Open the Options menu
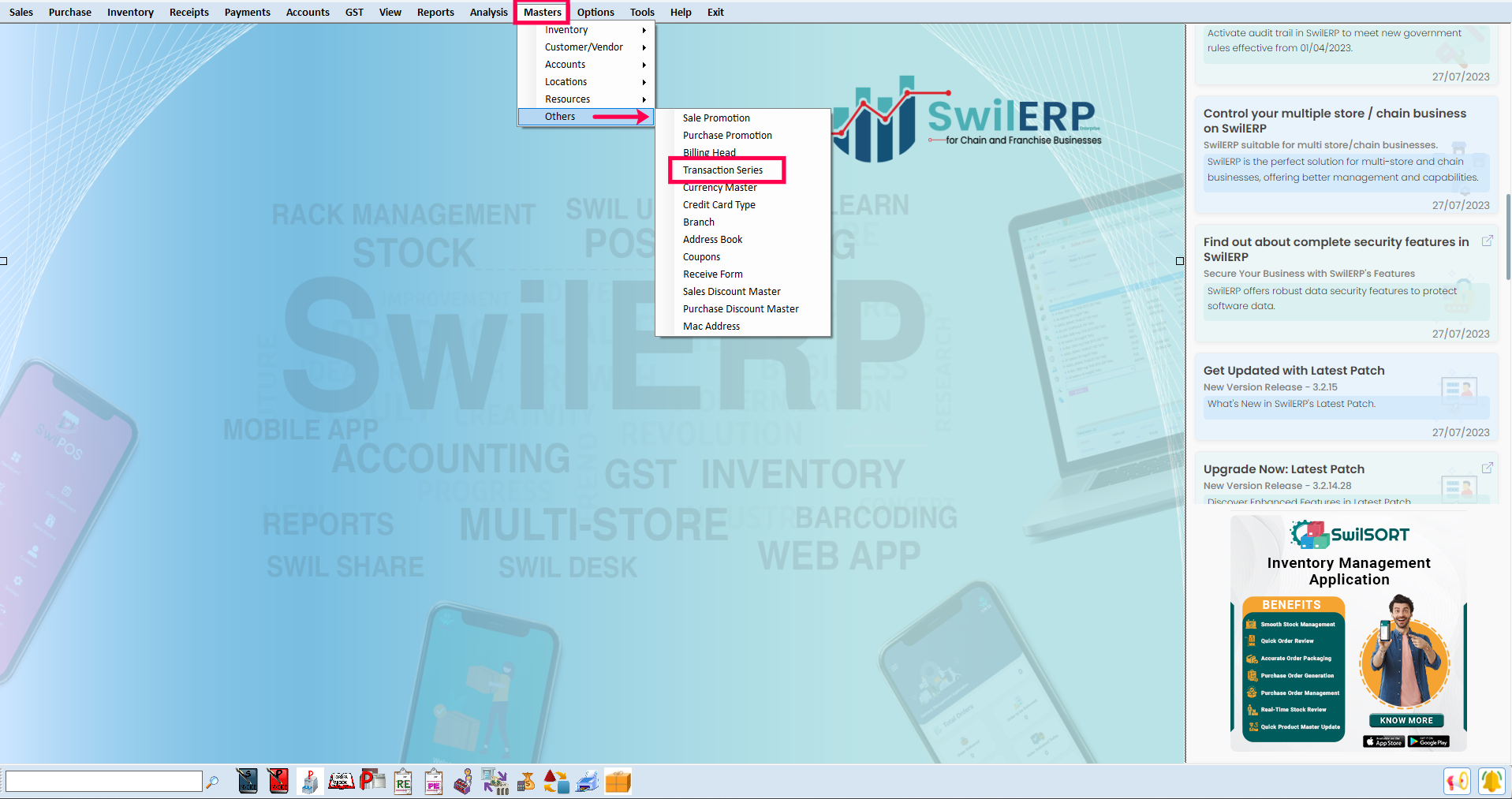Screen dimensions: 1512x799 [x=595, y=12]
